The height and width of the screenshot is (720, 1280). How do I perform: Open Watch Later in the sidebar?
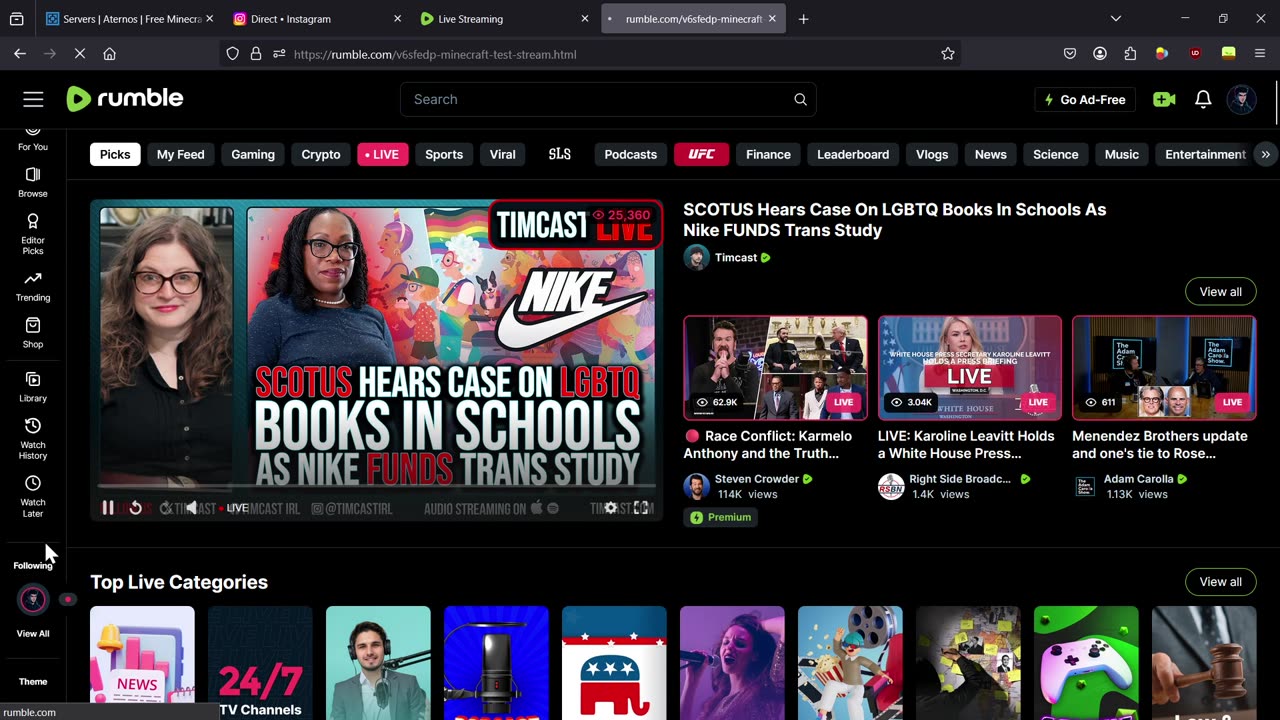click(33, 496)
